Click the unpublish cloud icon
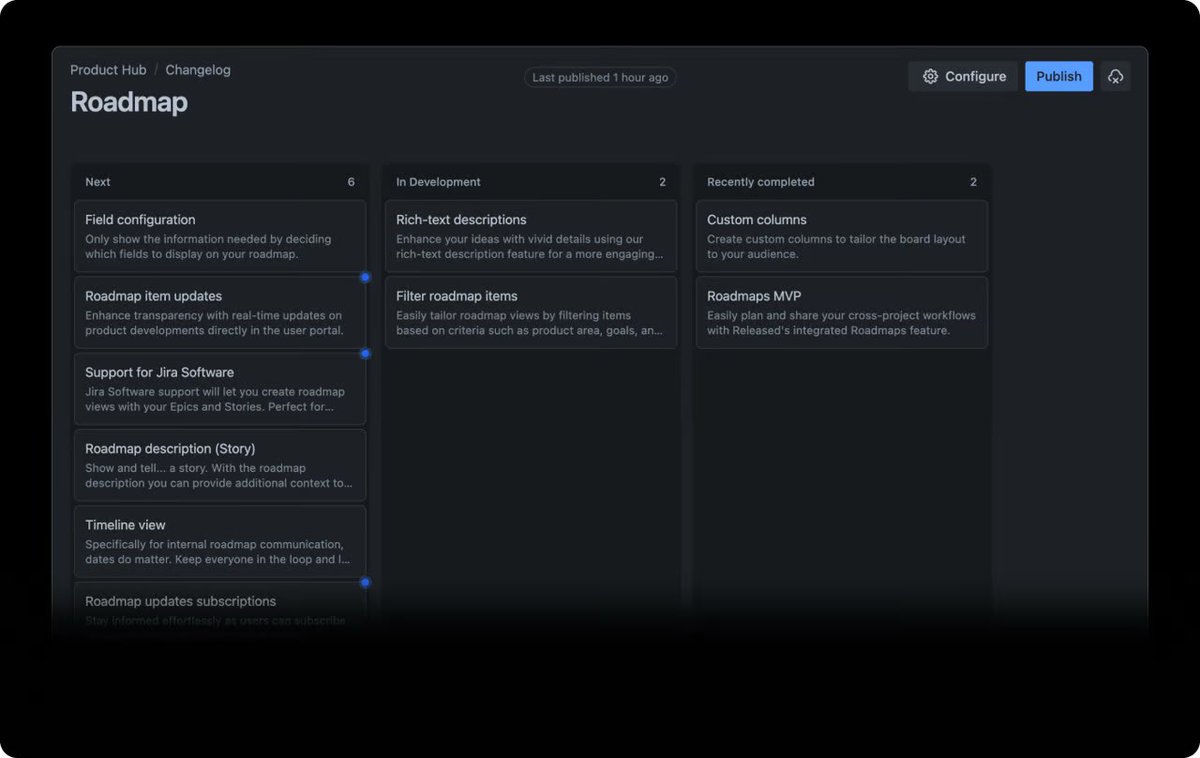The image size is (1200, 758). (x=1116, y=75)
